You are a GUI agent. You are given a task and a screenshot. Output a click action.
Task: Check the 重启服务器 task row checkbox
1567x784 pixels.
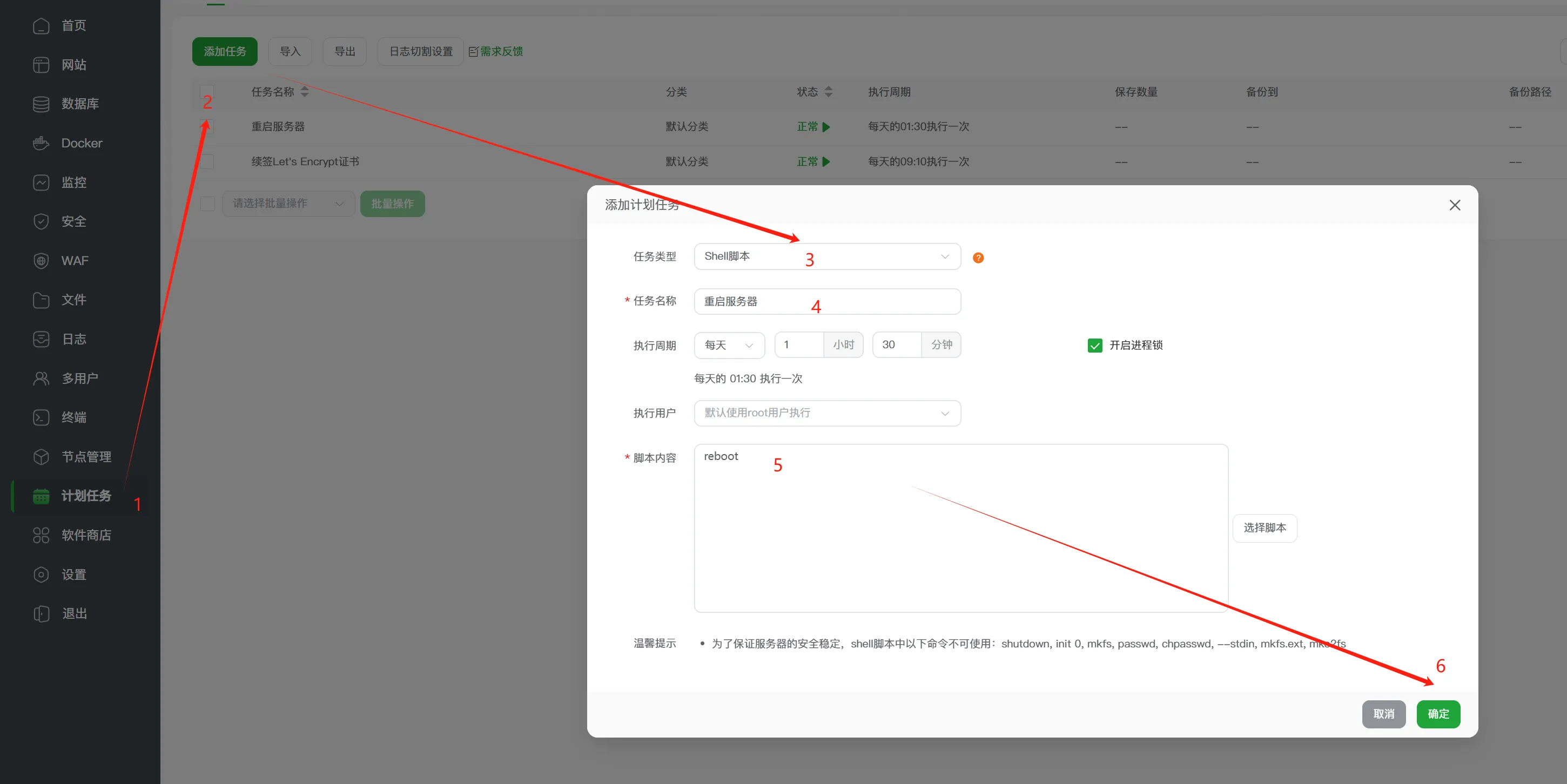(207, 126)
